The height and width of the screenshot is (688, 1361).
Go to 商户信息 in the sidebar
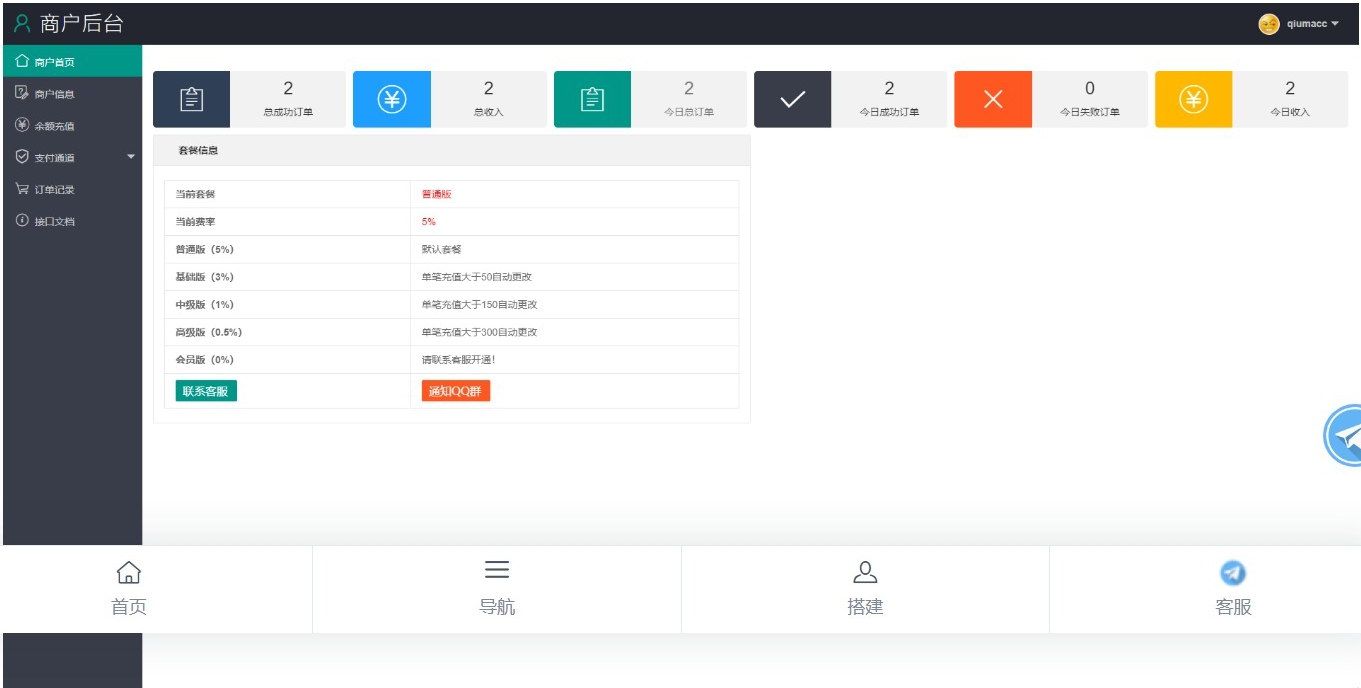click(54, 94)
